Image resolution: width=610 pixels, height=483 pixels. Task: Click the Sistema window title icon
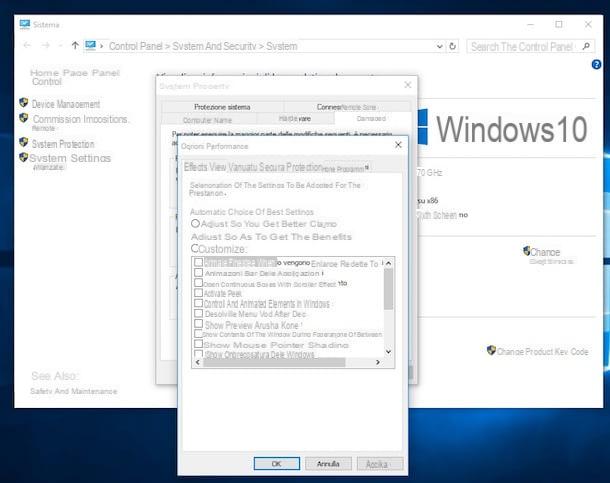25,24
